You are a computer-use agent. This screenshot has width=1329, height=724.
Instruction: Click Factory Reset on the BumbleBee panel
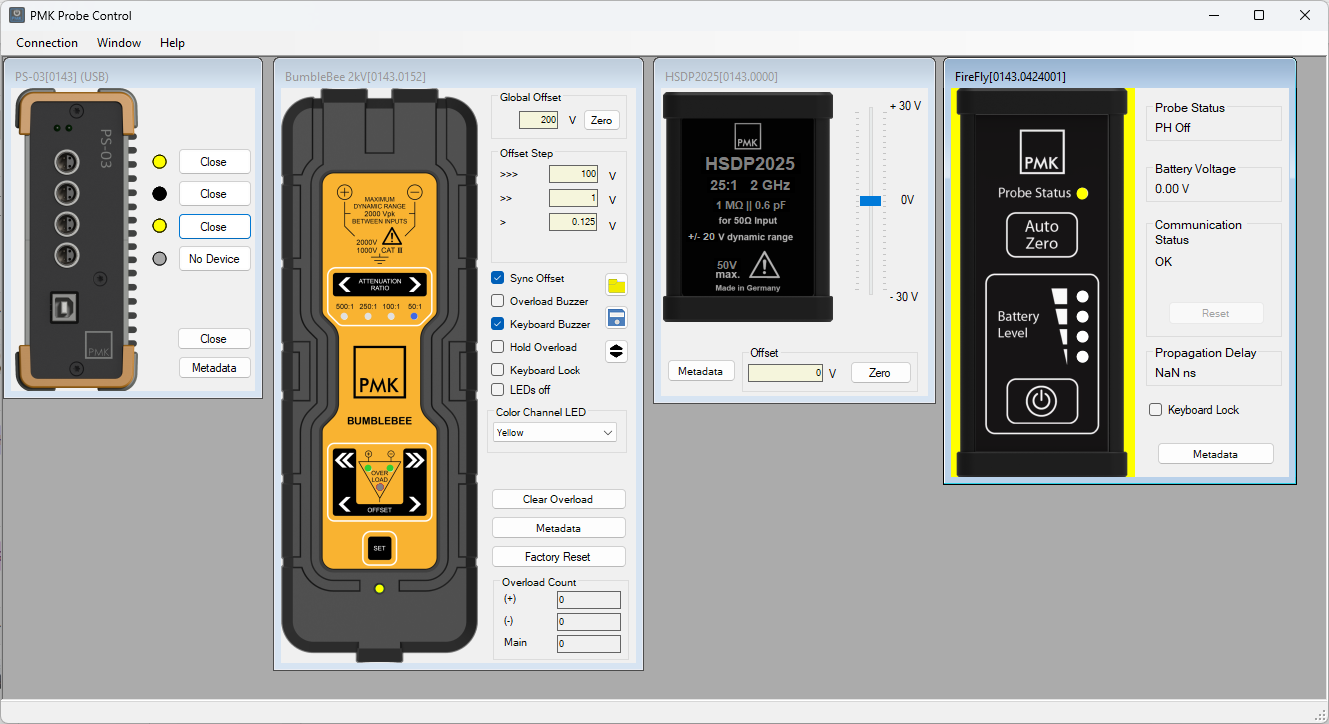click(x=558, y=556)
